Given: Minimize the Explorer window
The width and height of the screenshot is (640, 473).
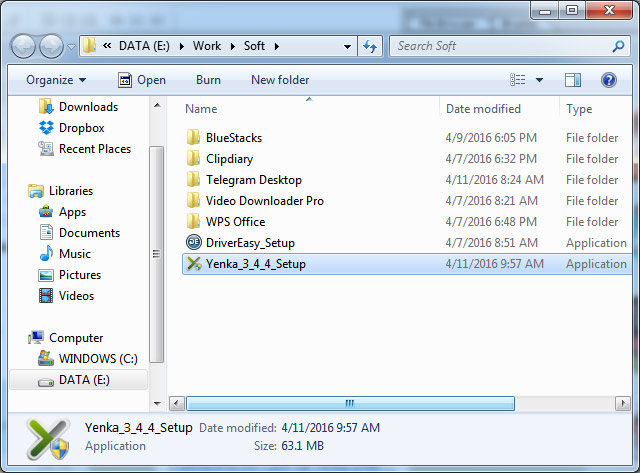Looking at the screenshot, I should coord(545,10).
